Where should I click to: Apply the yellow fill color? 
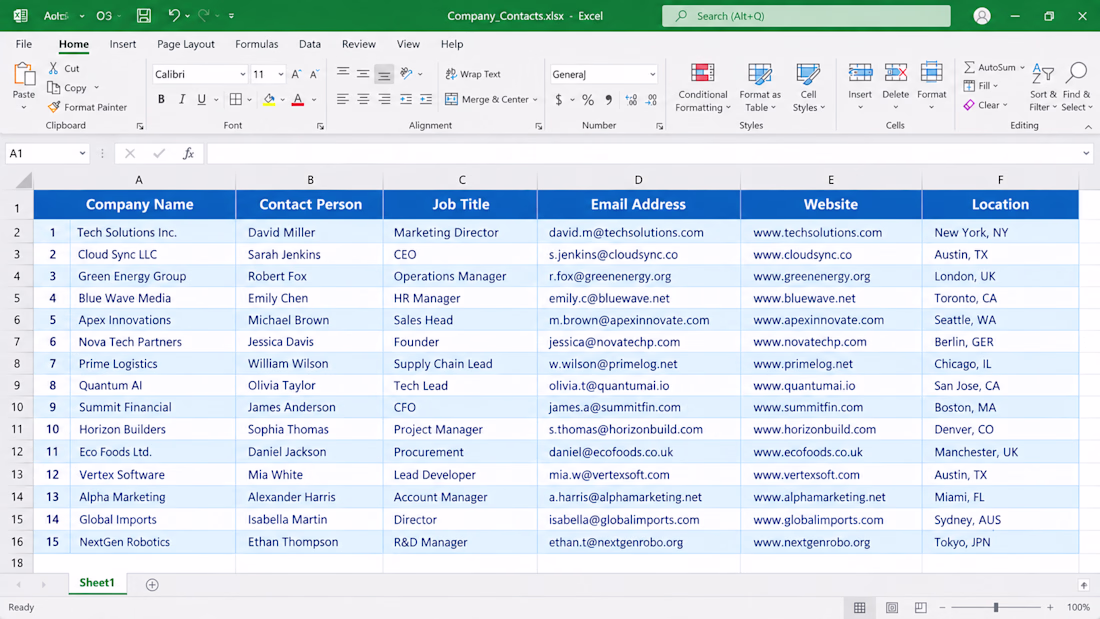click(269, 99)
